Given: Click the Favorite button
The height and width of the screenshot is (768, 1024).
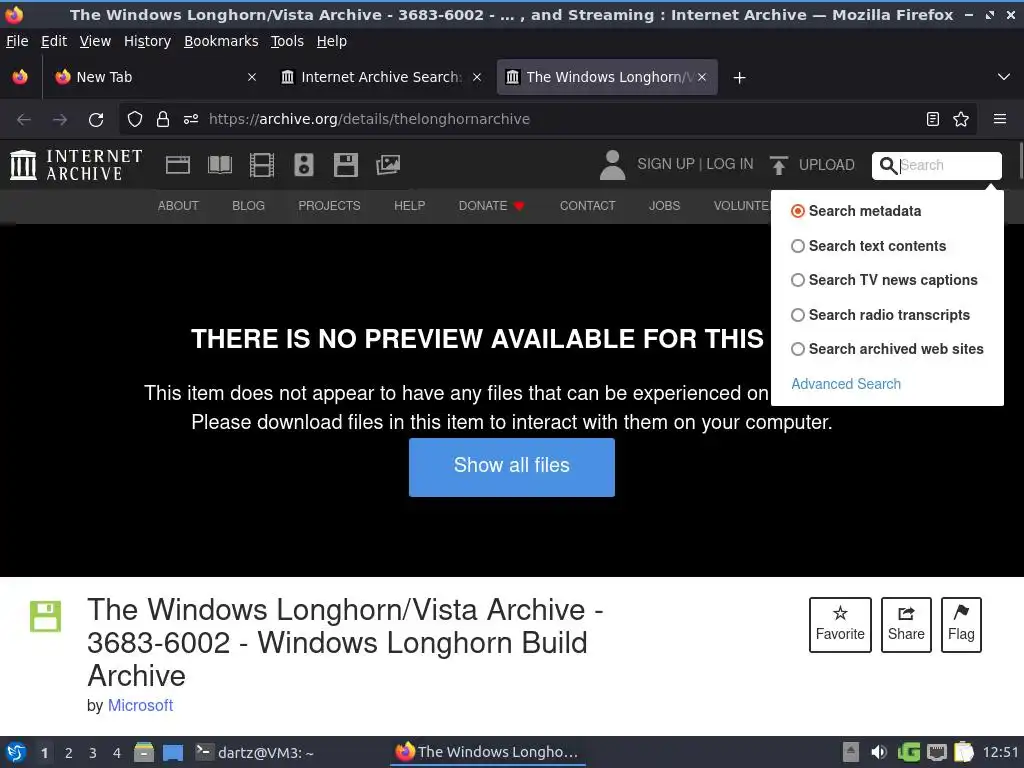Looking at the screenshot, I should [x=840, y=624].
